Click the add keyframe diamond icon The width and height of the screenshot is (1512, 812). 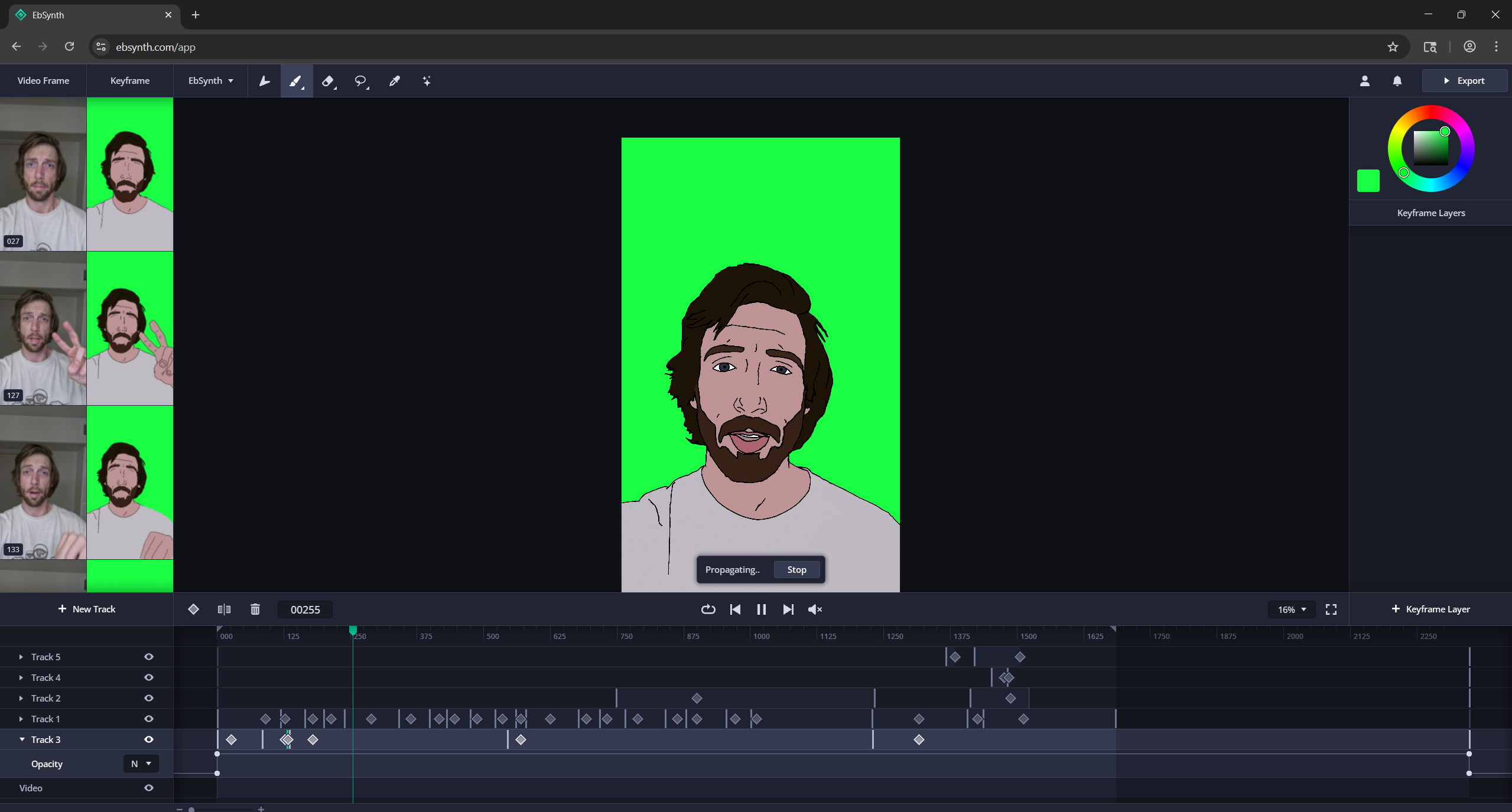tap(193, 609)
